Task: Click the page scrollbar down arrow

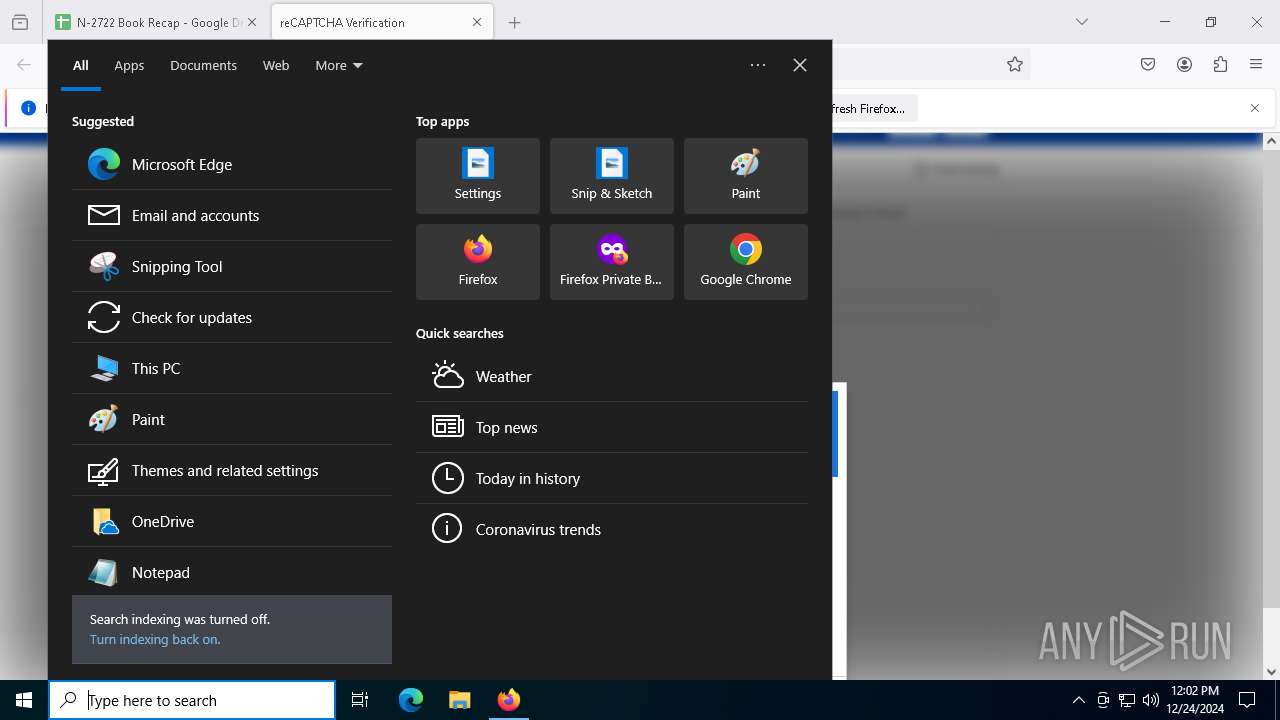Action: tap(1271, 671)
